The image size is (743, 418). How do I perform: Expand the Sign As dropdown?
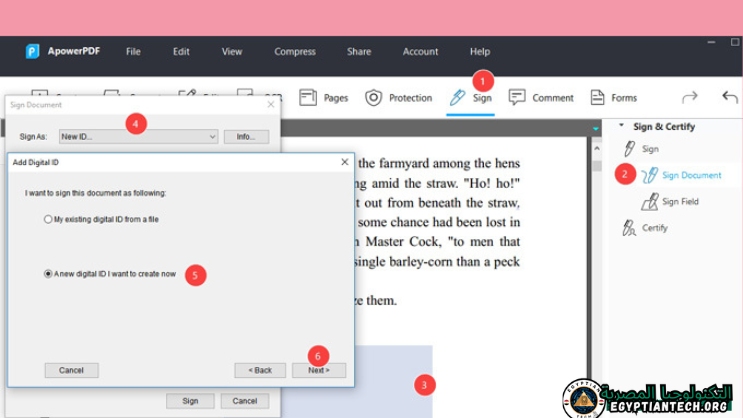tap(212, 137)
